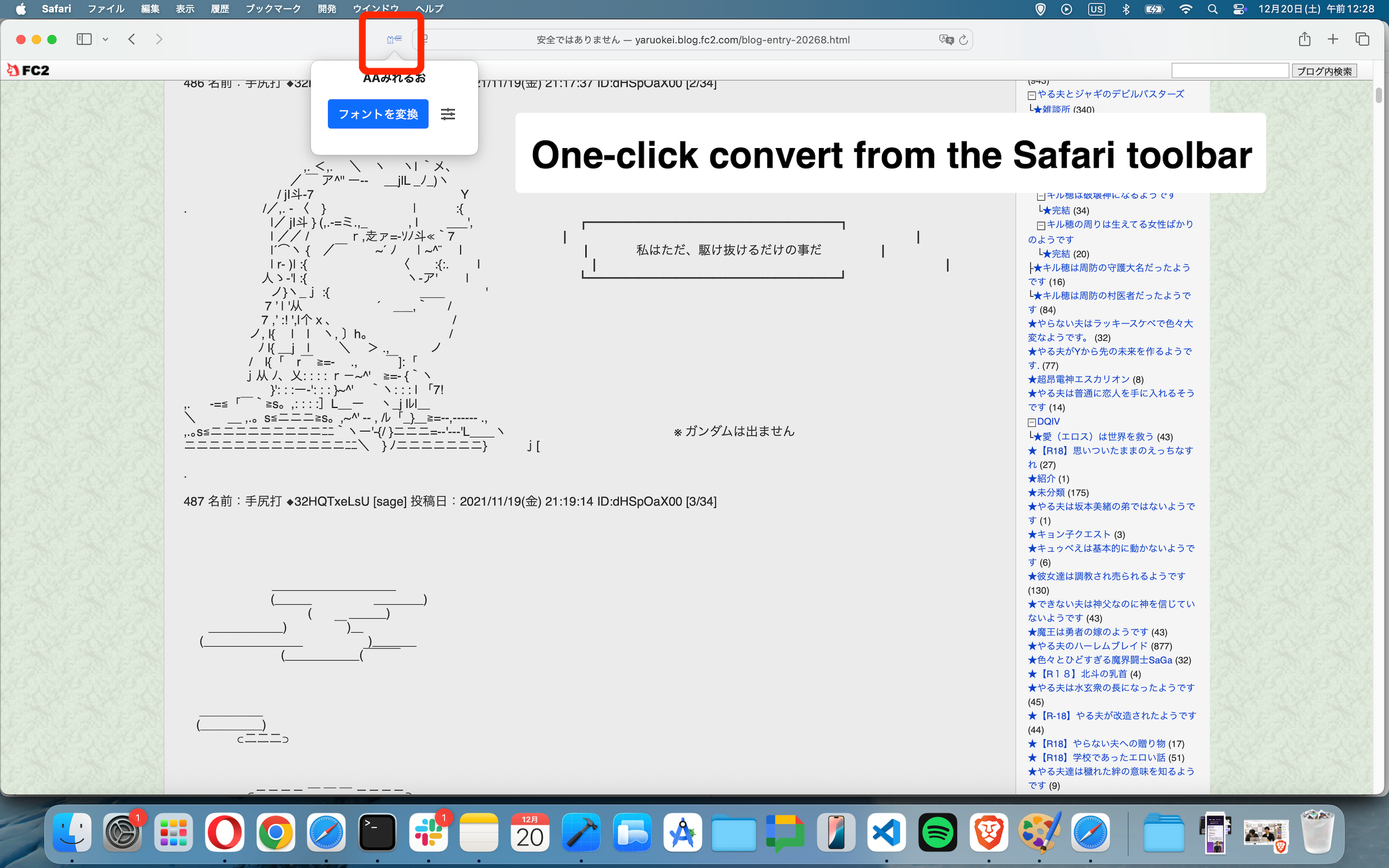Open Trash in the Dock
Image resolution: width=1389 pixels, height=868 pixels.
coord(1318,832)
